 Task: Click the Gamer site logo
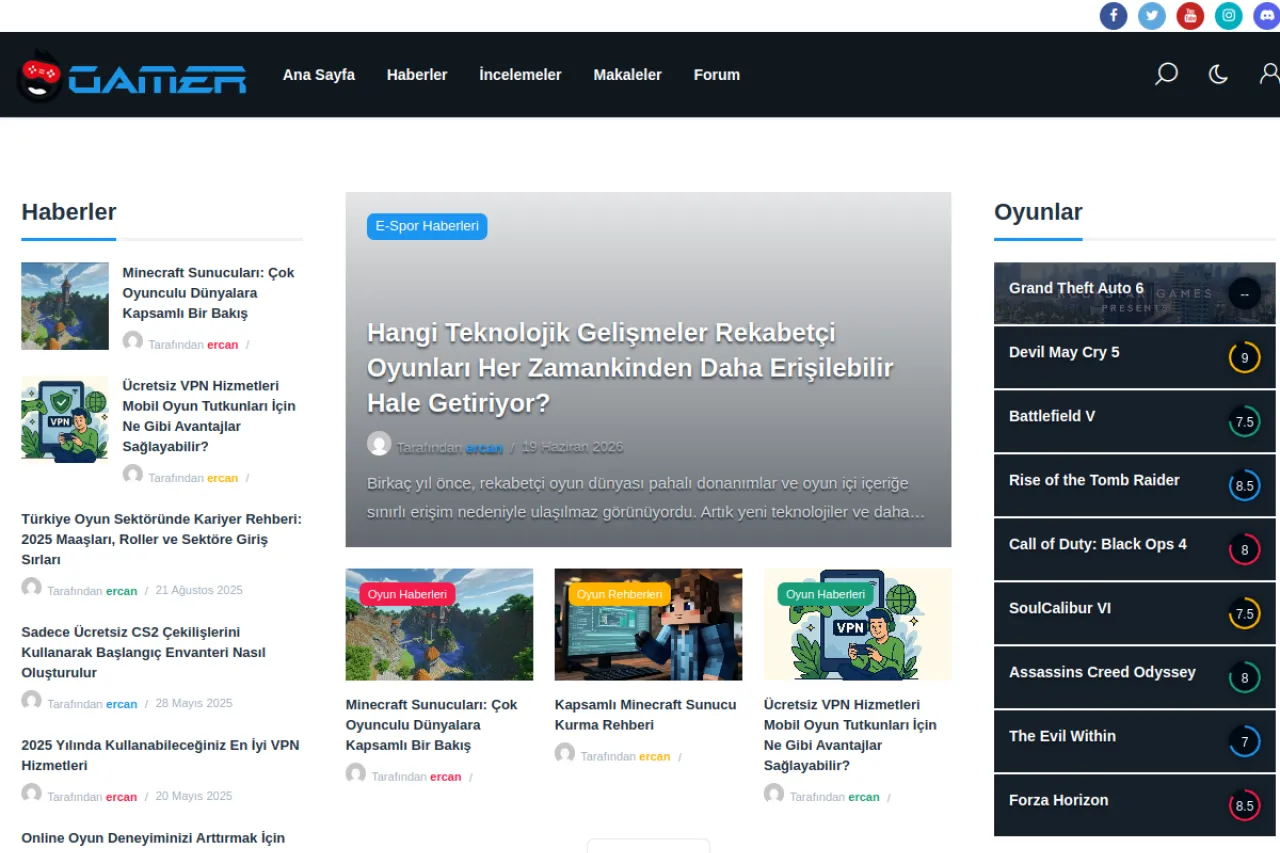click(132, 75)
